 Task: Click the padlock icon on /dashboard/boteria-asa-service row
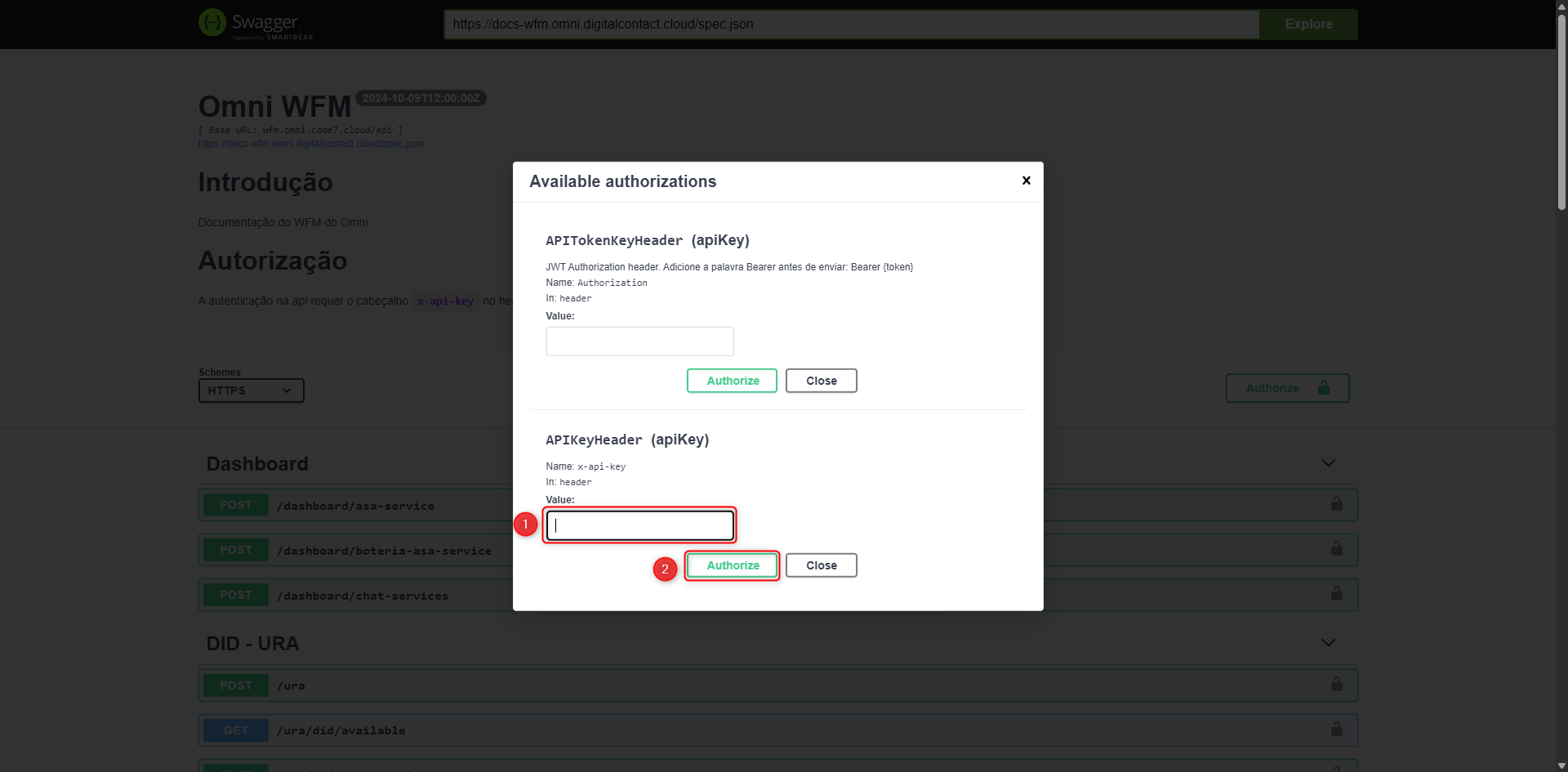(x=1336, y=549)
